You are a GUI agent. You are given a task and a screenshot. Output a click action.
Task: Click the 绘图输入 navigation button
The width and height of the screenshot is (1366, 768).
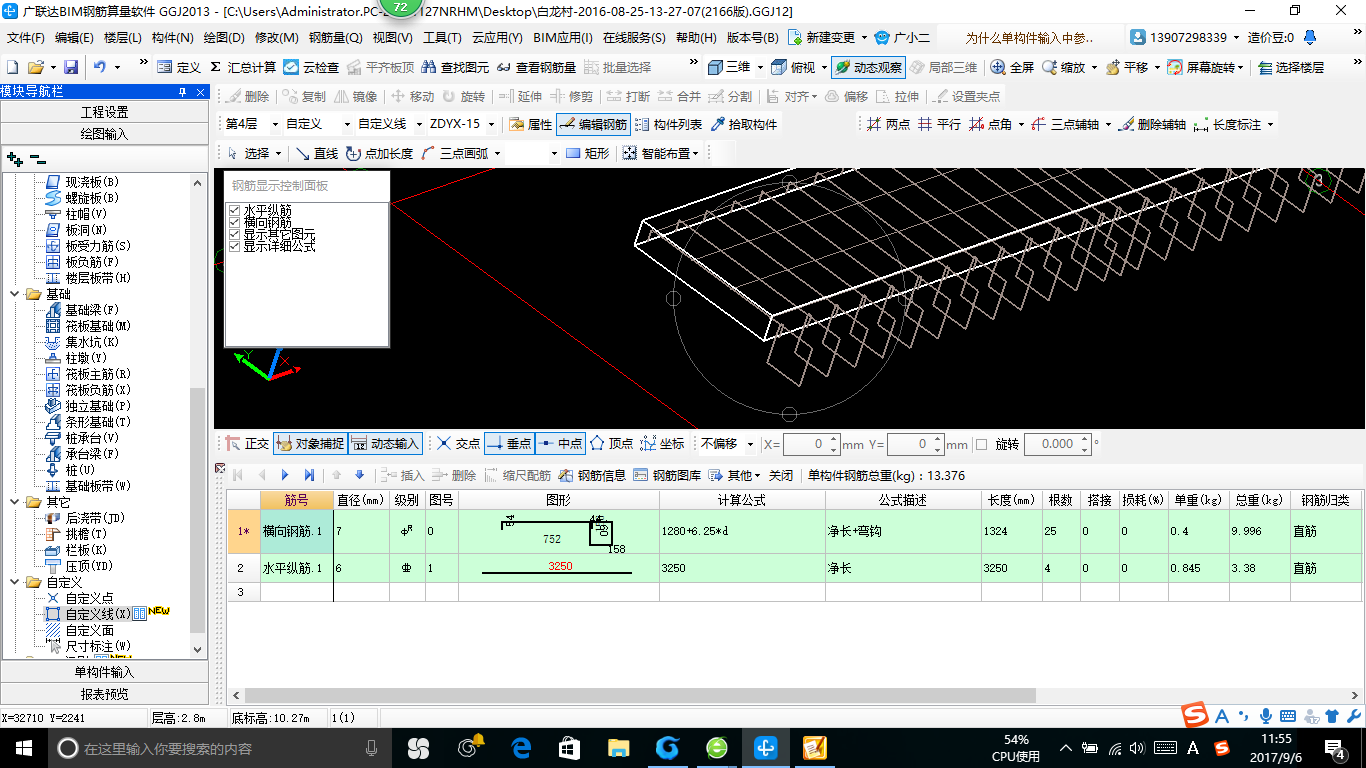pyautogui.click(x=105, y=134)
